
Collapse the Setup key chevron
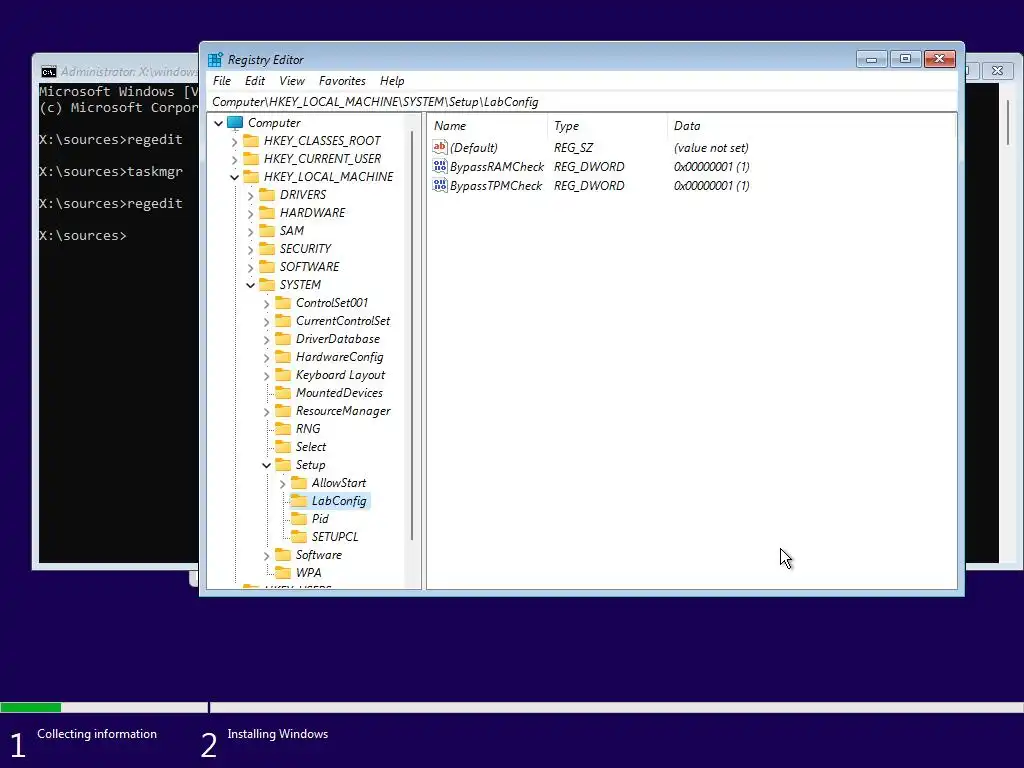click(x=266, y=466)
